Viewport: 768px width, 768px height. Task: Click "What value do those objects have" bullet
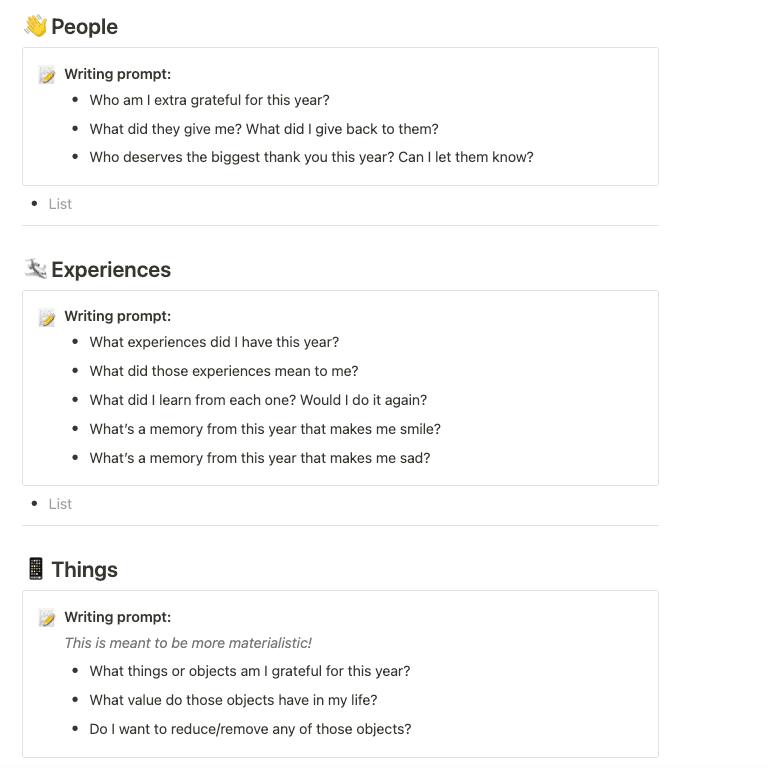coord(233,700)
